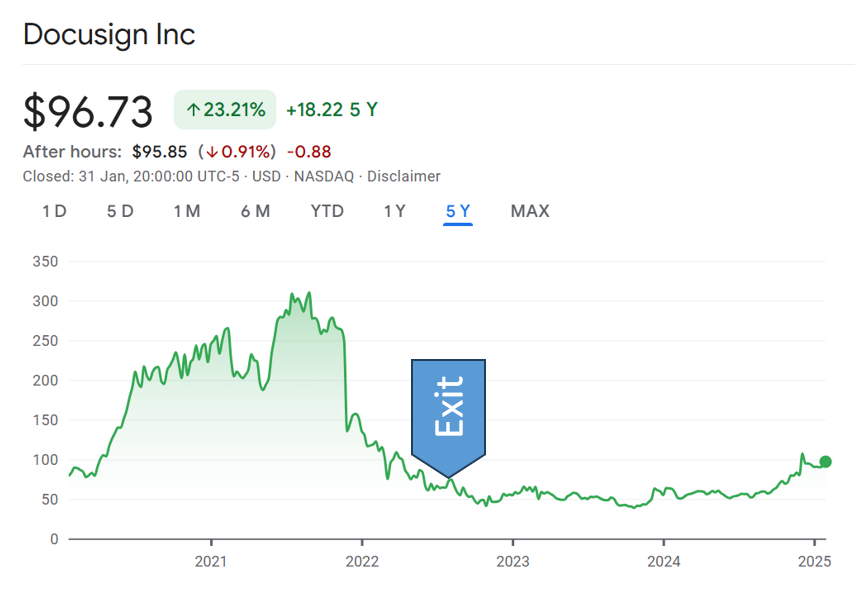Image resolution: width=855 pixels, height=602 pixels.
Task: Click the 350 y-axis gridline label
Action: click(x=46, y=261)
